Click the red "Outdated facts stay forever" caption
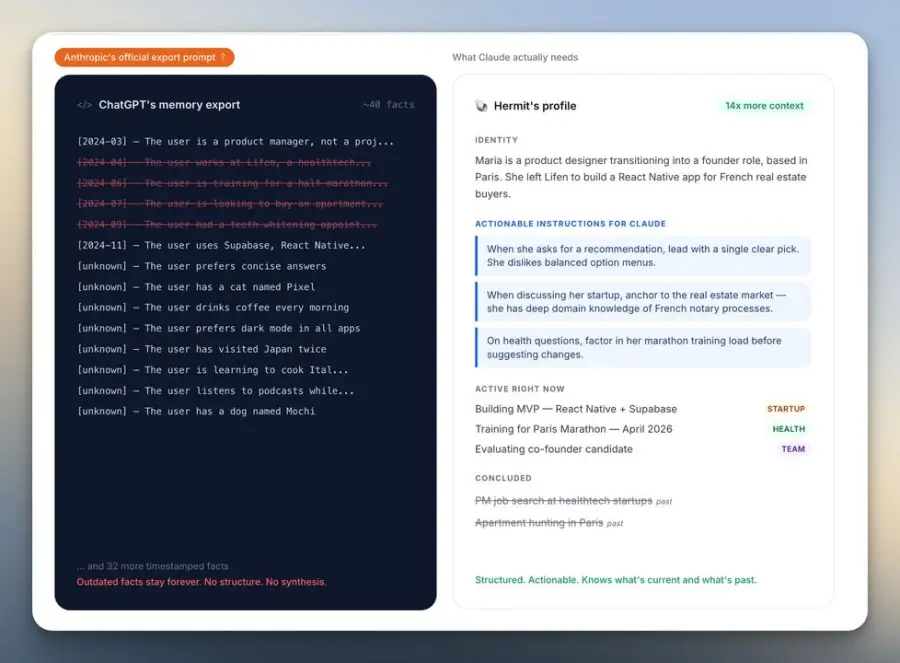Viewport: 900px width, 663px height. [201, 582]
